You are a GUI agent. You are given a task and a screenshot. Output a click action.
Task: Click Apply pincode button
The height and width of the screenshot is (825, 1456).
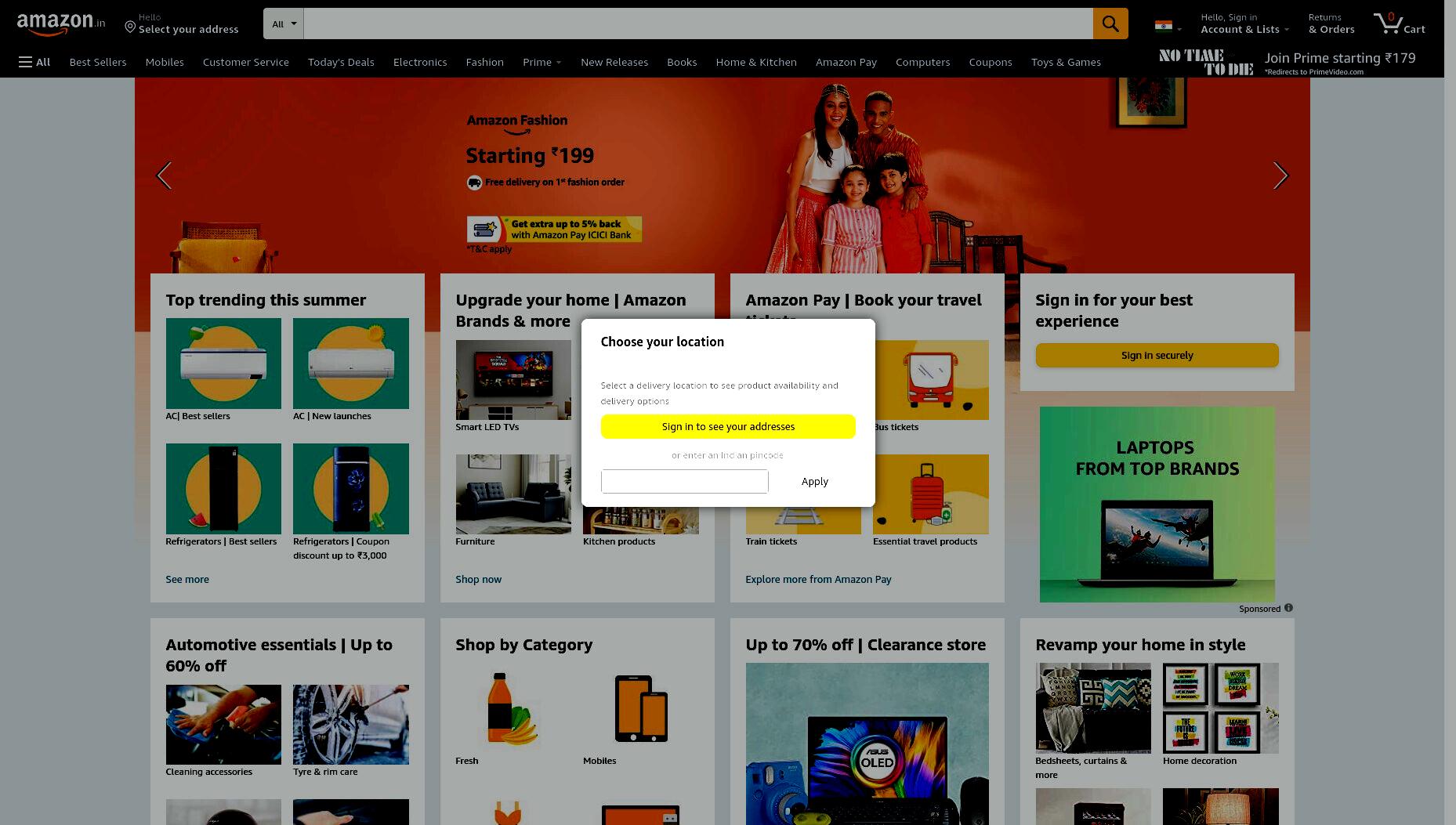815,481
